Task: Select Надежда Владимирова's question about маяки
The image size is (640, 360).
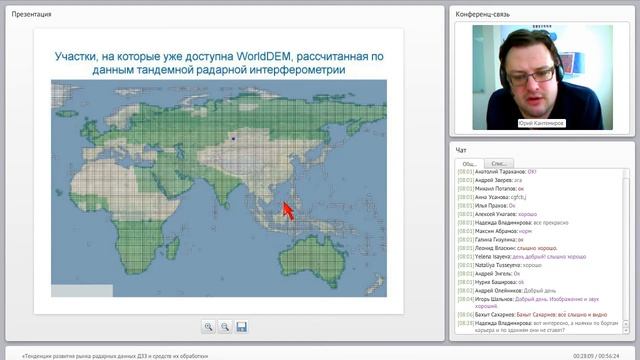Action: (538, 327)
